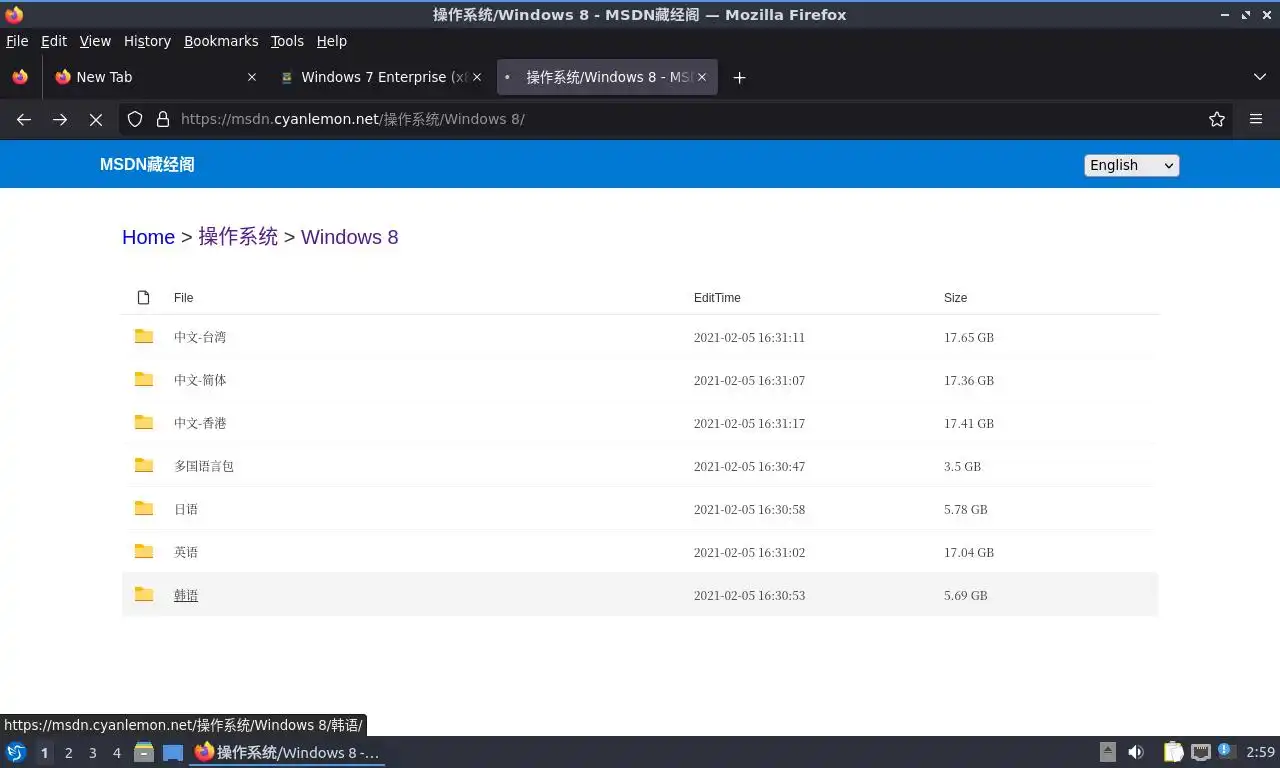Open the Bookmarks menu

coord(221,41)
